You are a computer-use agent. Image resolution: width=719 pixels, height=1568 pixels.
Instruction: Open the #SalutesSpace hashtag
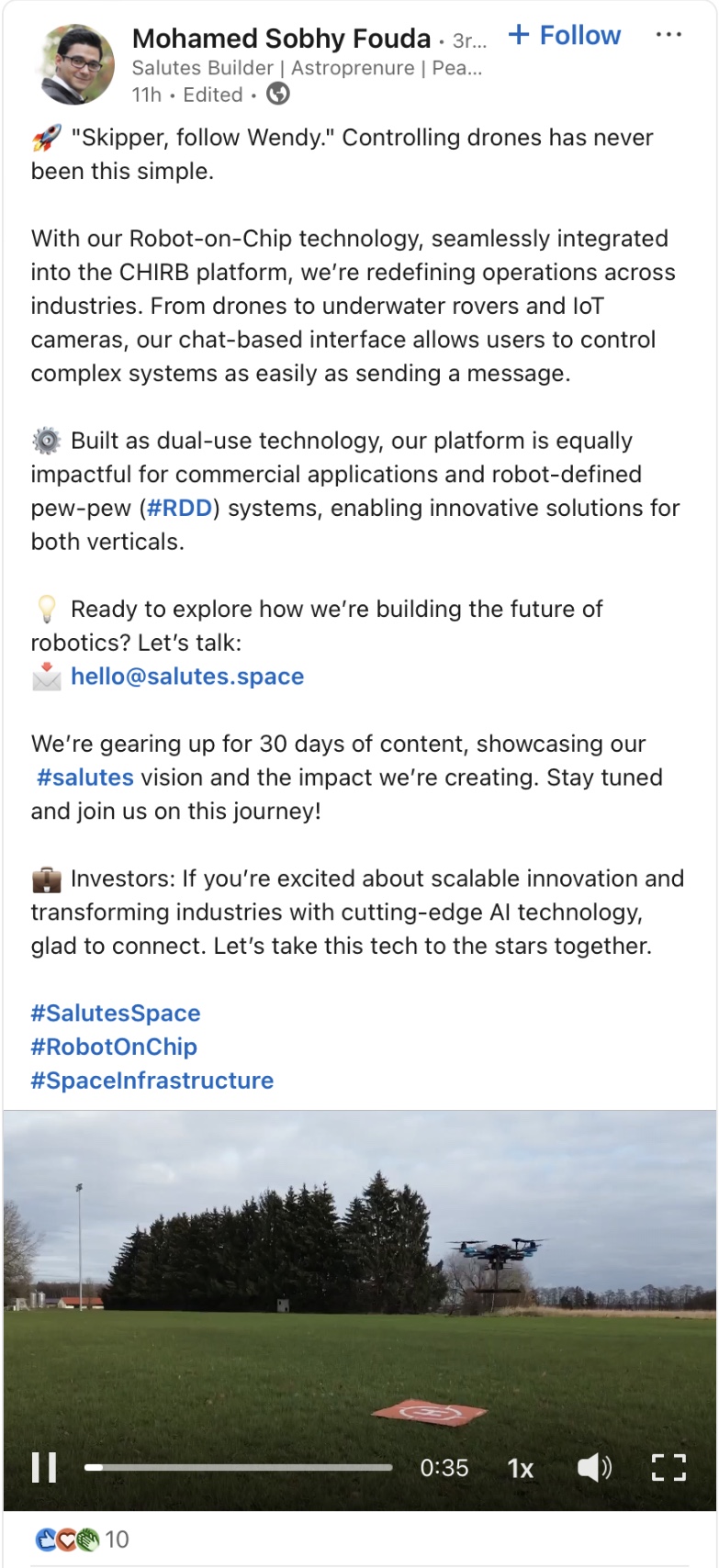coord(116,1014)
